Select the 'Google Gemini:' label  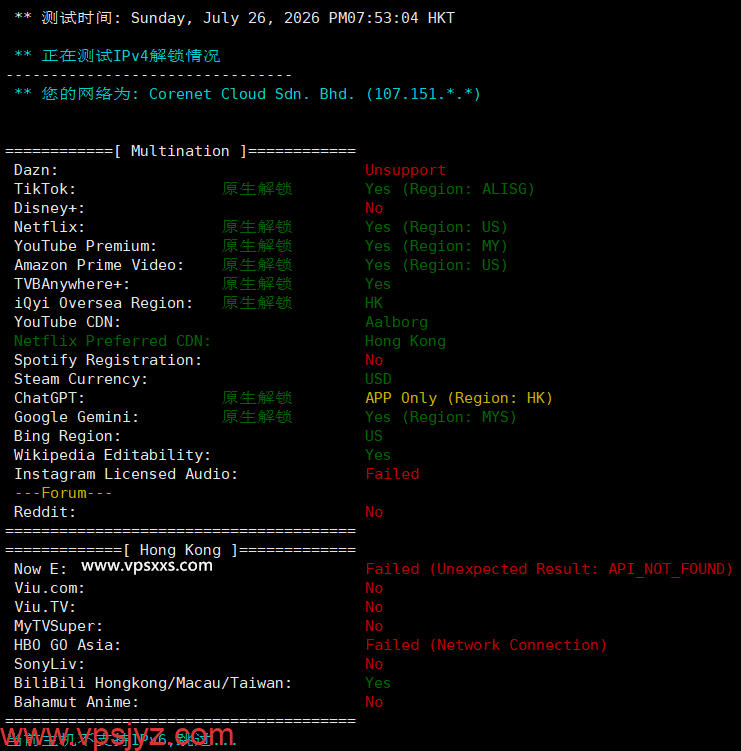[x=77, y=417]
